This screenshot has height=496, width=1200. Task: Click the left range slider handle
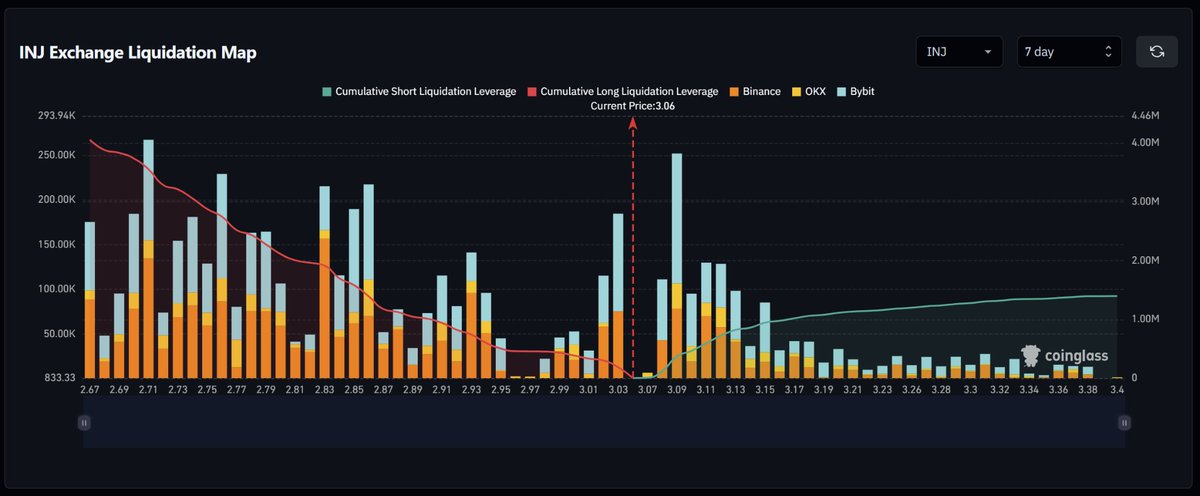(84, 423)
